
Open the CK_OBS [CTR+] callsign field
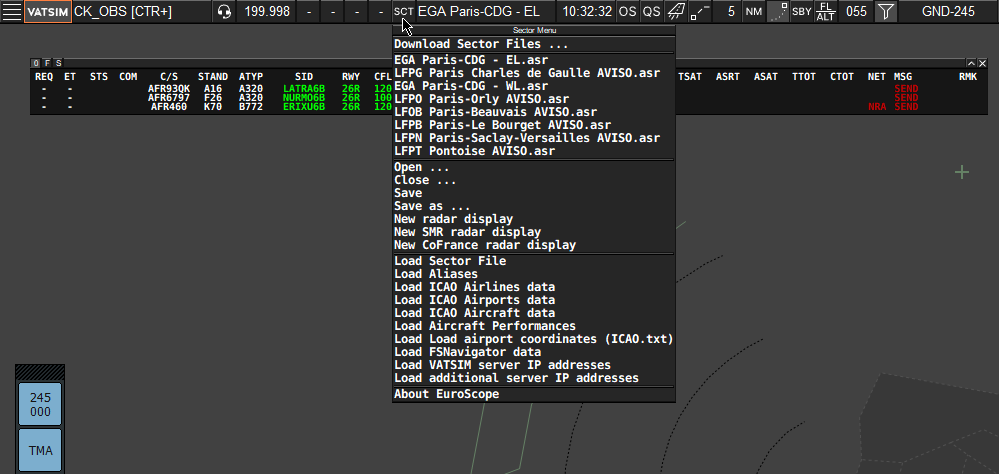(x=141, y=11)
